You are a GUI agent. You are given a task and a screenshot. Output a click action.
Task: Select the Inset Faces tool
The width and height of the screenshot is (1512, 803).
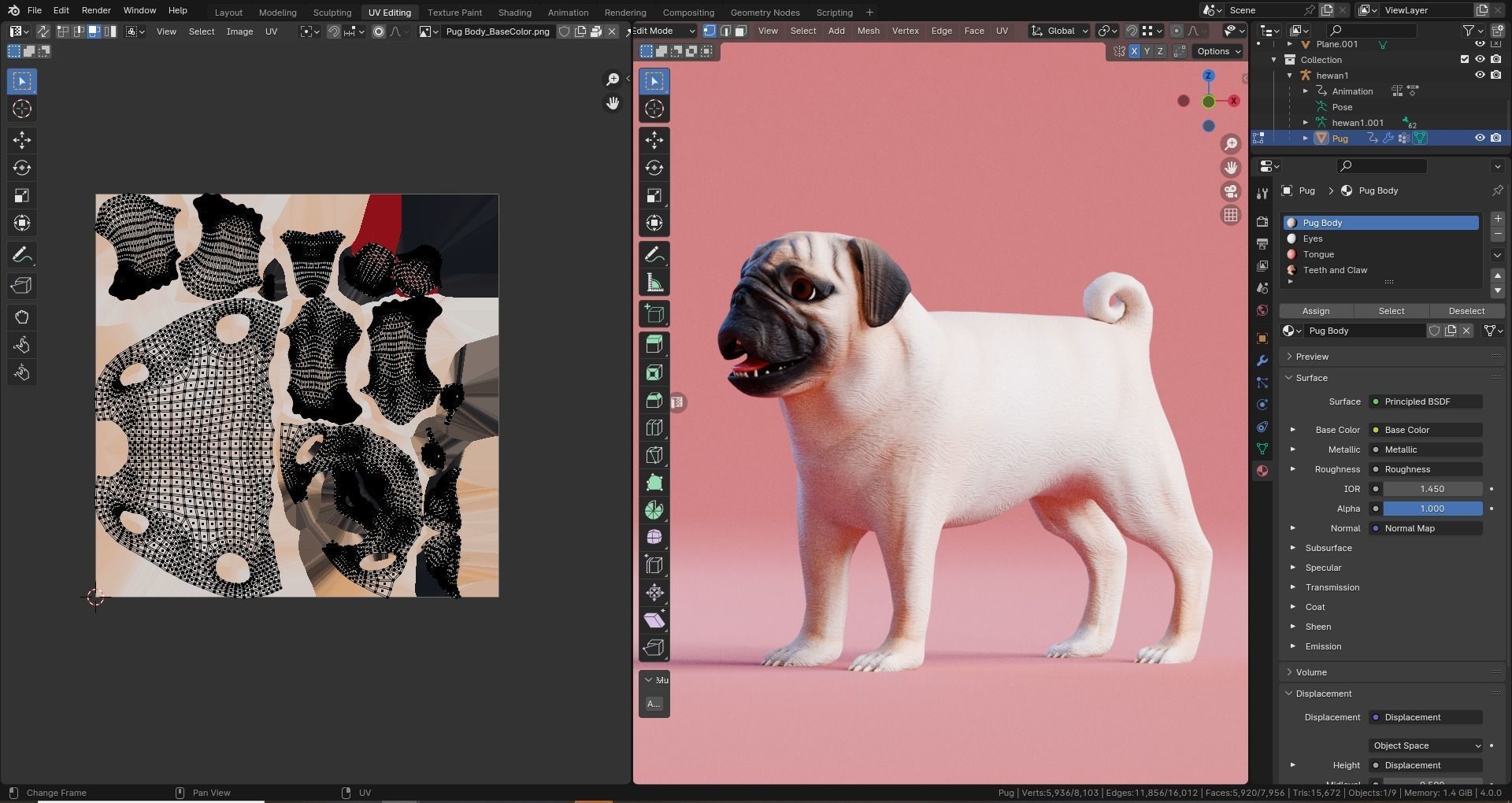point(654,372)
